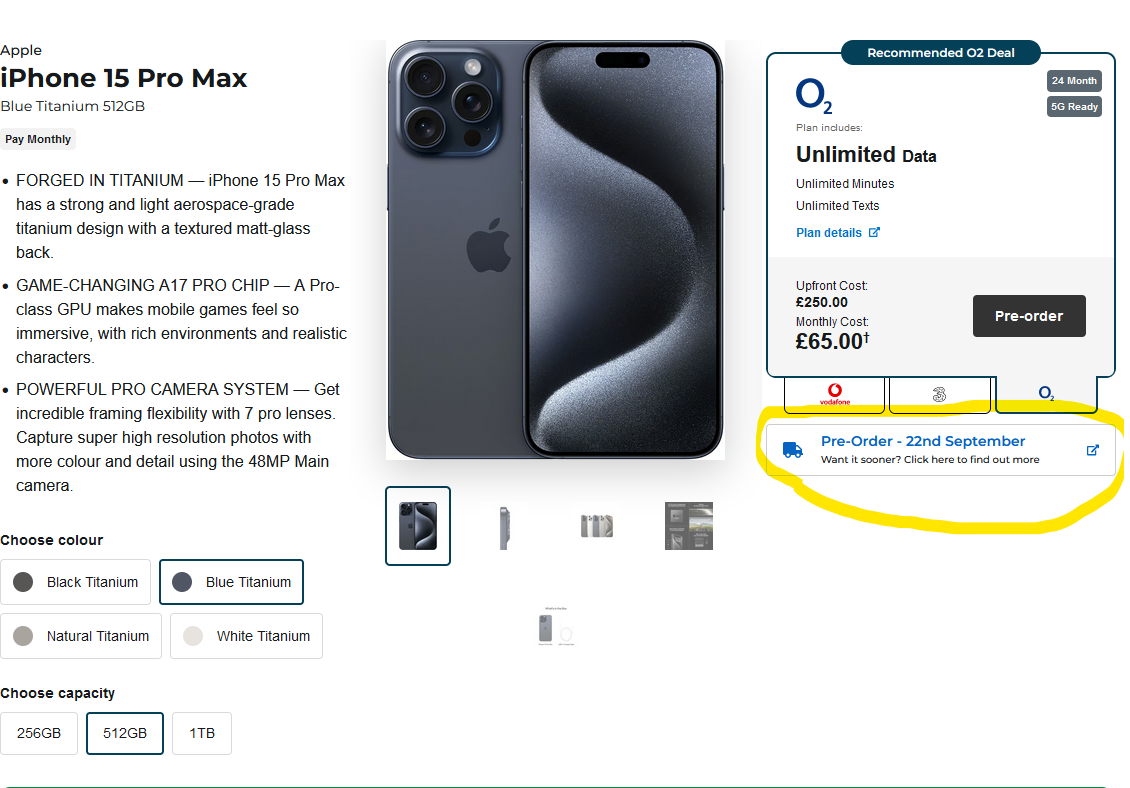Click the O2 logo in deal card
The image size is (1130, 788).
pyautogui.click(x=814, y=96)
